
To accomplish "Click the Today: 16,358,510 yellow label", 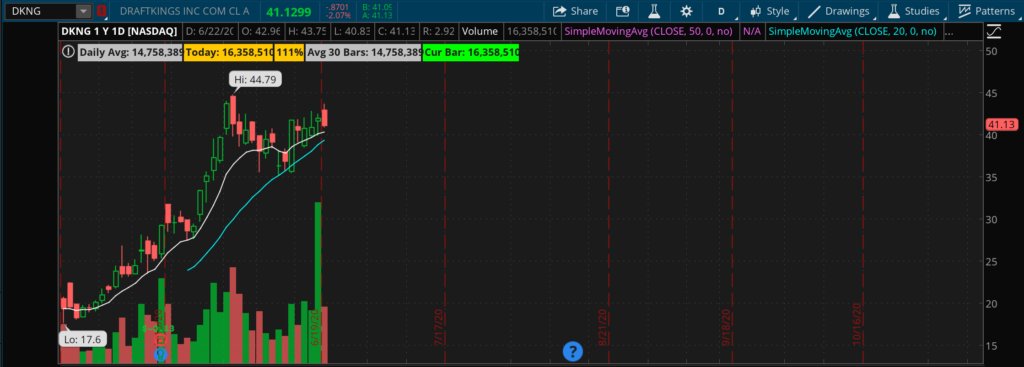I will click(x=229, y=52).
